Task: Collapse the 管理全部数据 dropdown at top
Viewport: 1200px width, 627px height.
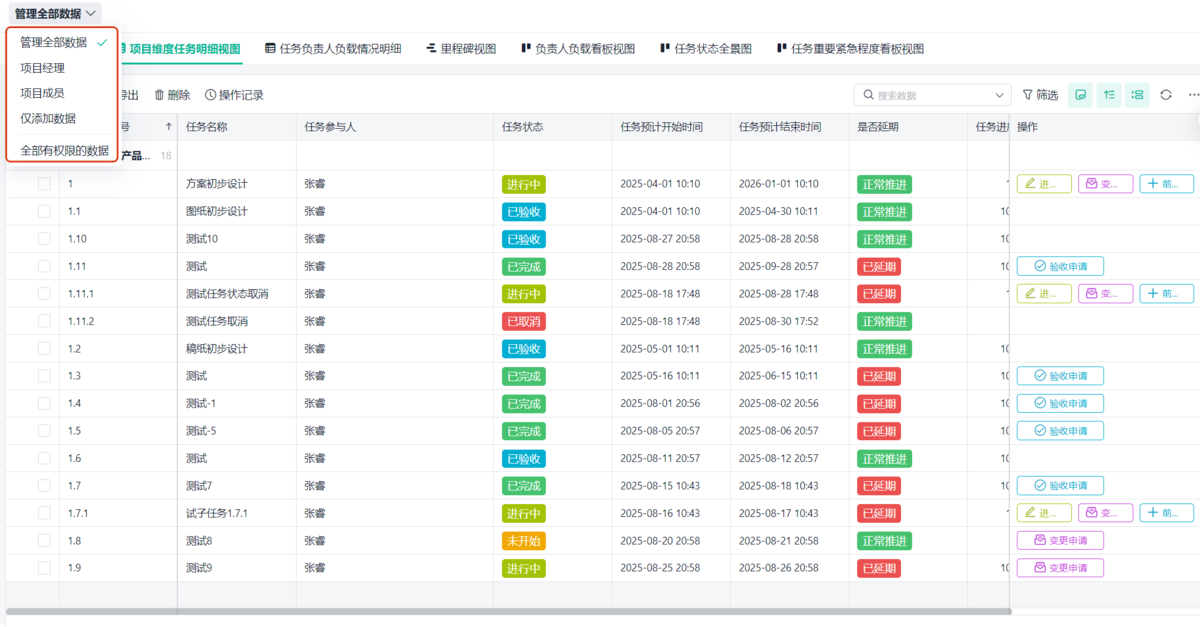Action: click(x=55, y=13)
